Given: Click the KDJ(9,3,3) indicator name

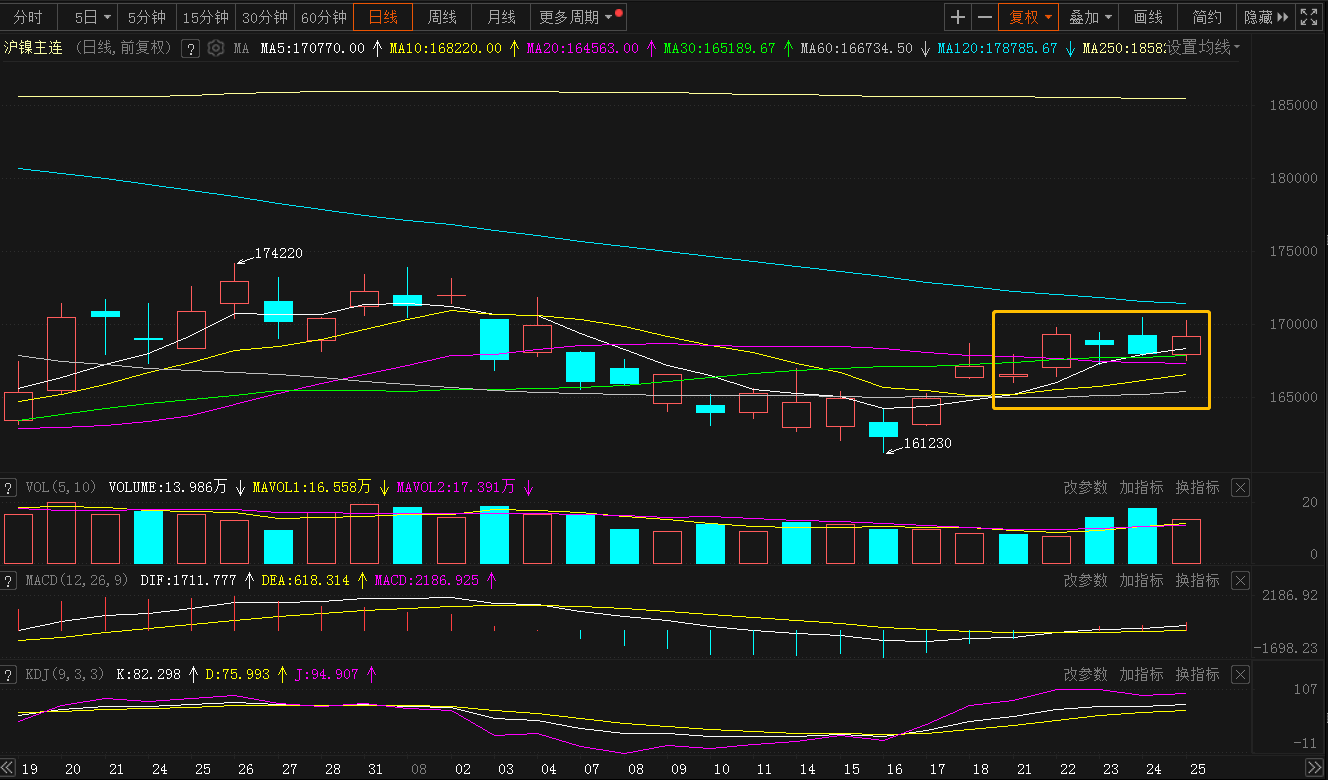Looking at the screenshot, I should pyautogui.click(x=65, y=675).
